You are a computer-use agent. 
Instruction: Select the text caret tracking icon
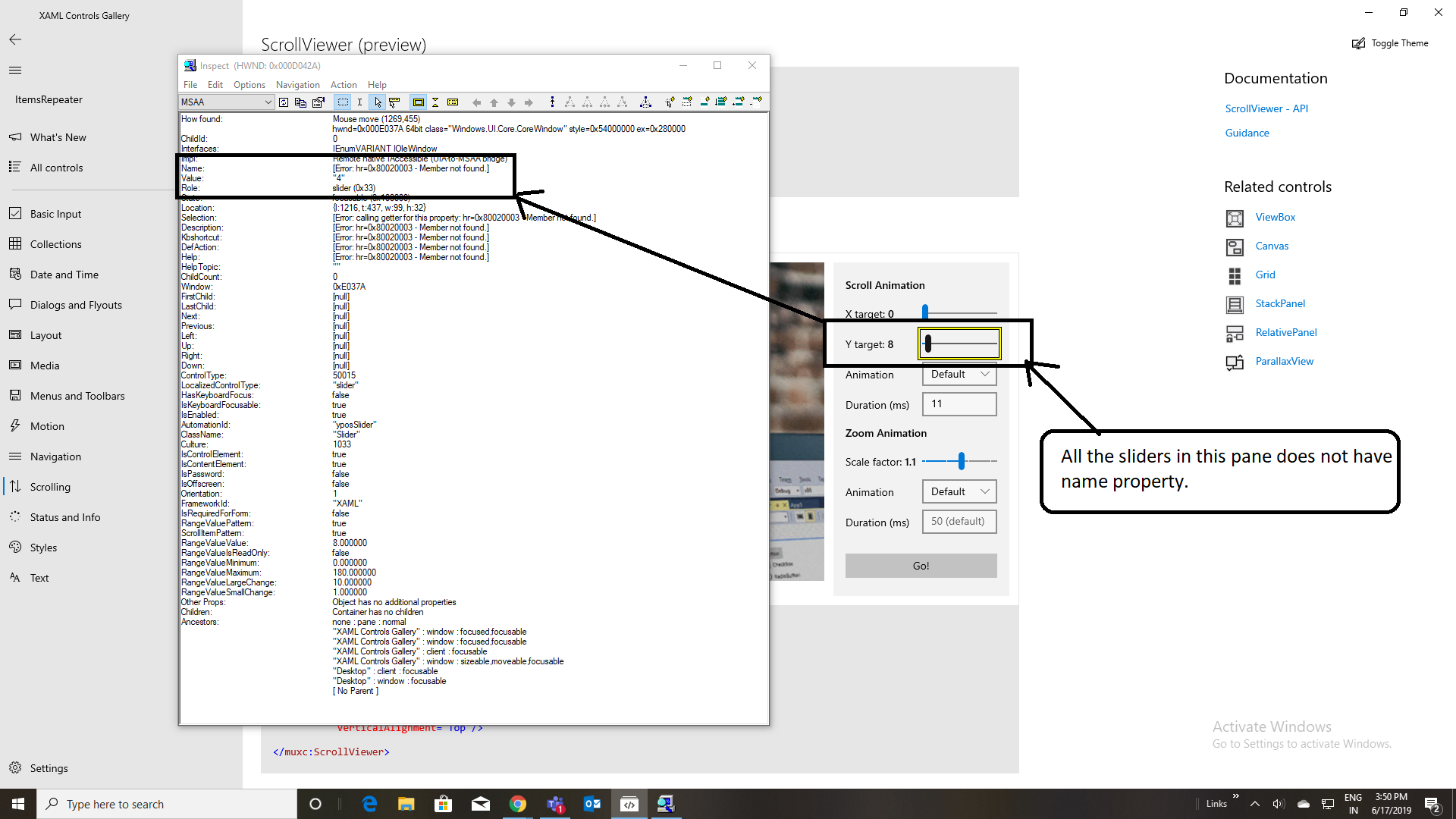click(x=359, y=102)
